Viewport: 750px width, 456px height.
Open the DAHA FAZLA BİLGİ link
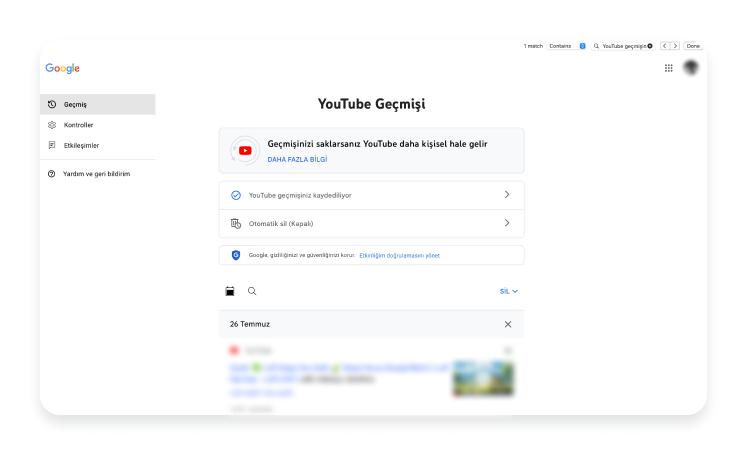pyautogui.click(x=298, y=159)
